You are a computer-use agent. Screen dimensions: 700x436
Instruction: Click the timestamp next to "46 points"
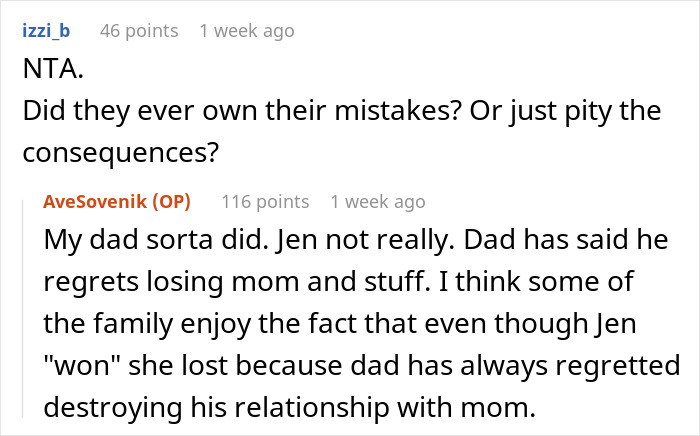click(247, 31)
